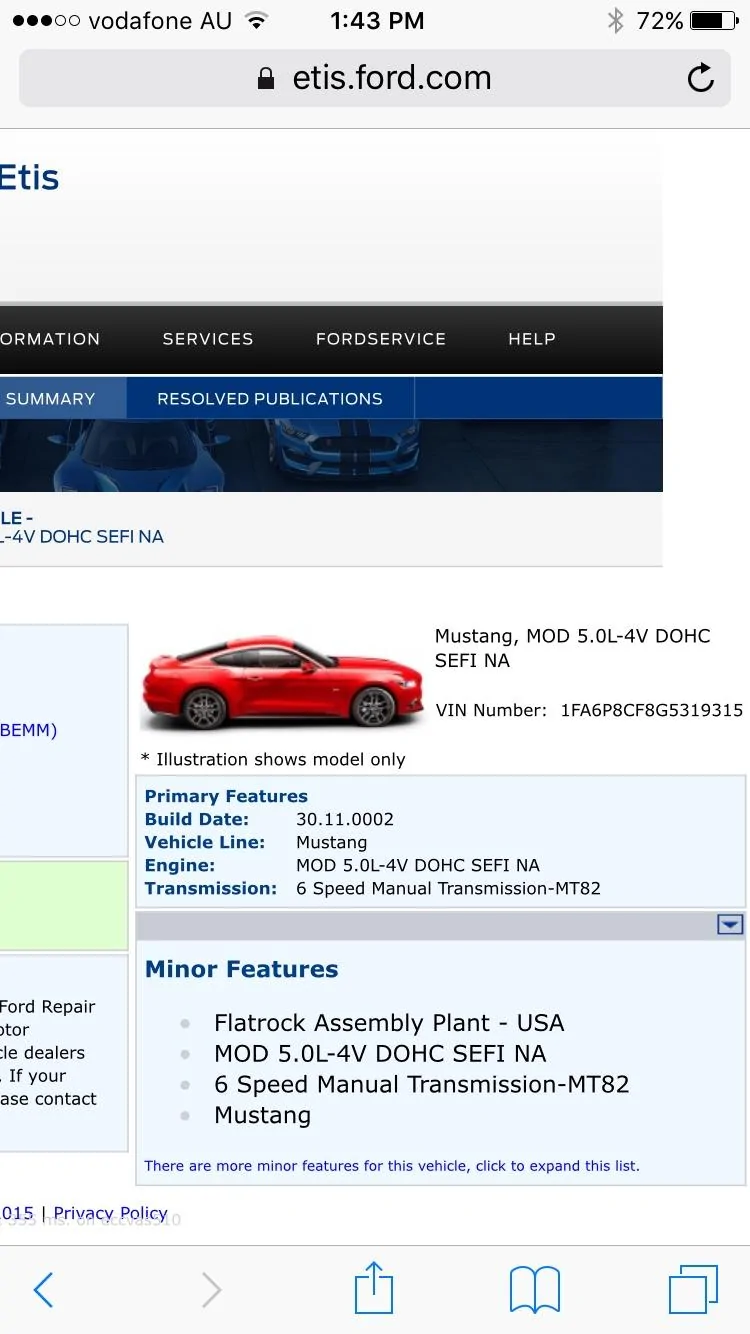Select the VIN number 1FA6P8CF8G5319315

tap(651, 710)
